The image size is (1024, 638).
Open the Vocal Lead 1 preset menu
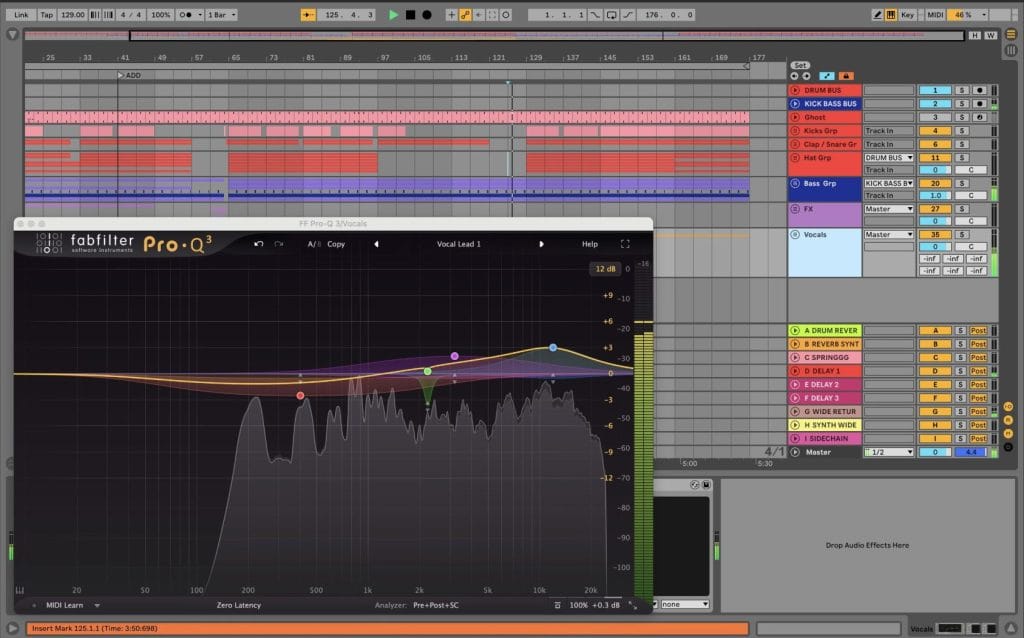coord(458,244)
